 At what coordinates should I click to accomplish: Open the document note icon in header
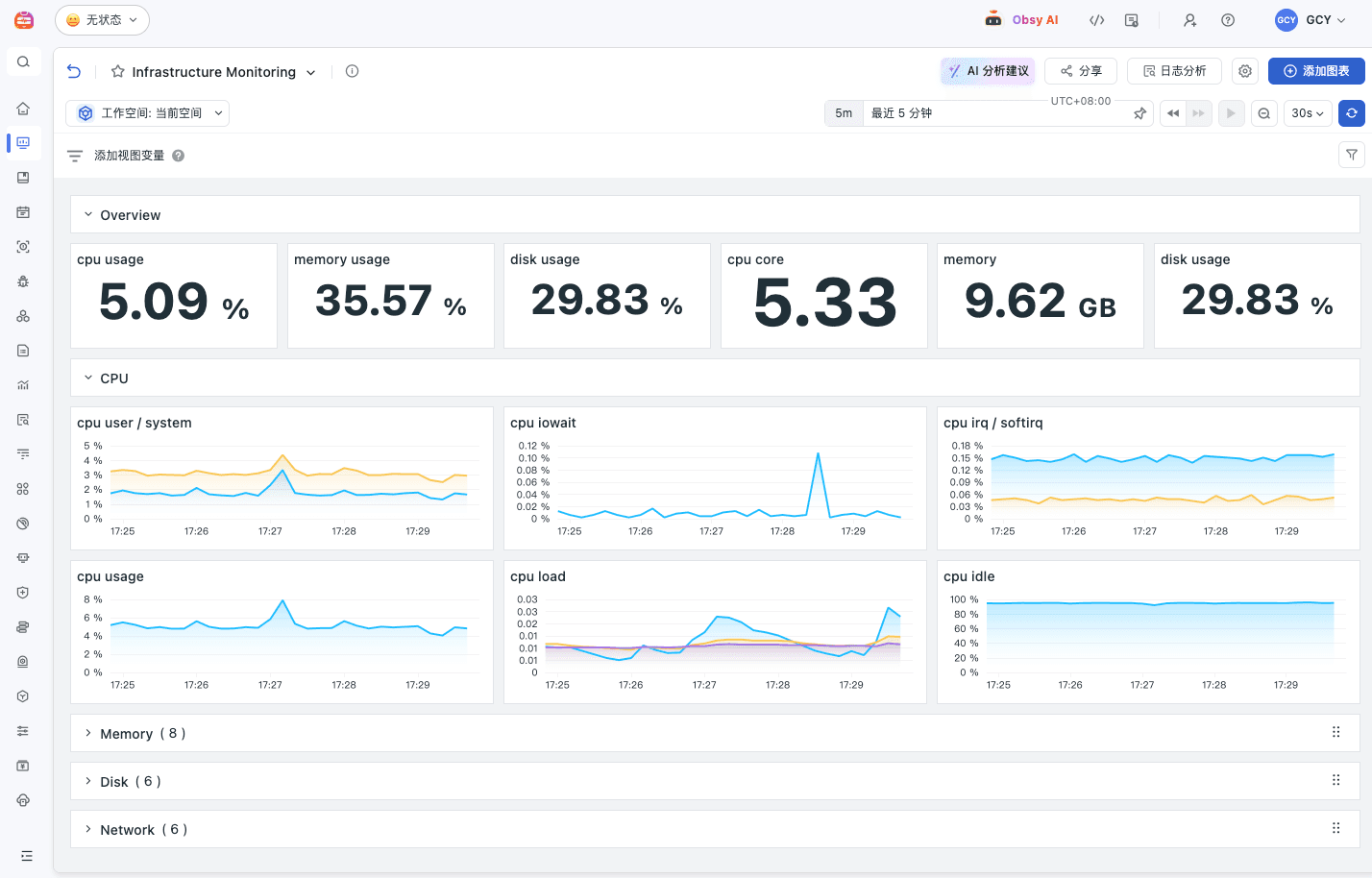[1132, 20]
